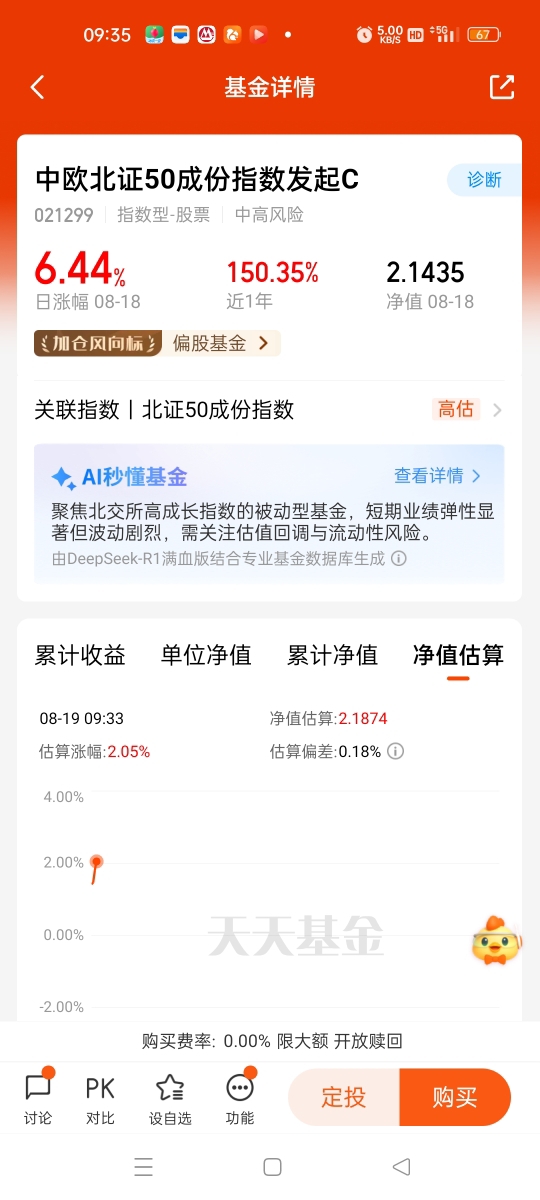
Task: Tap the 定投 button
Action: [x=344, y=1097]
